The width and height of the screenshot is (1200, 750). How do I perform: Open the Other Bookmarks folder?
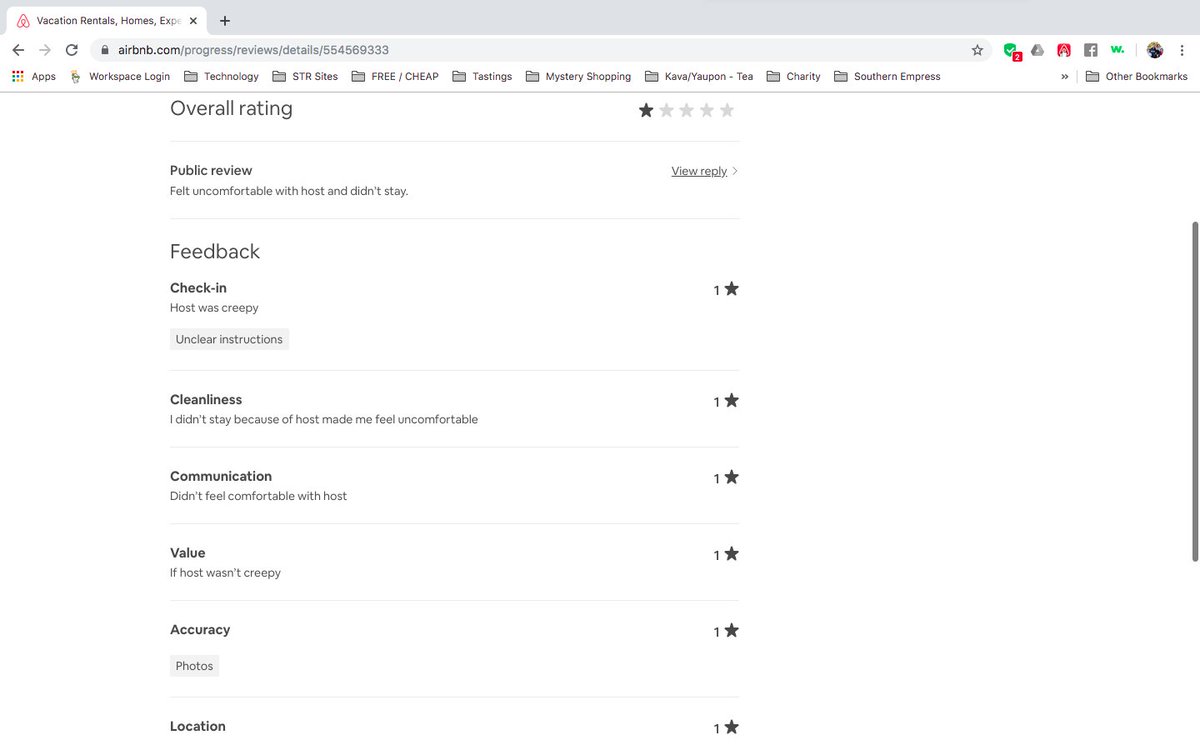click(1137, 76)
